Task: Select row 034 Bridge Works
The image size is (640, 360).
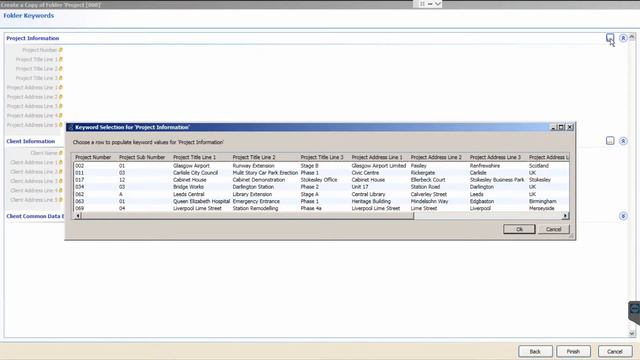Action: [x=321, y=187]
